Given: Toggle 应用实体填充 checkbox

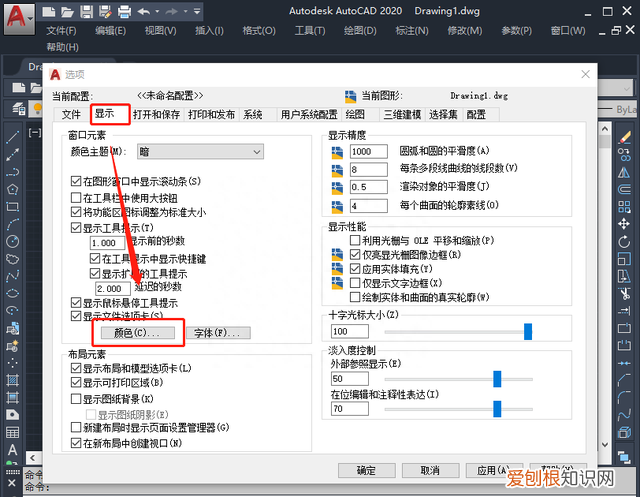Looking at the screenshot, I should (355, 268).
